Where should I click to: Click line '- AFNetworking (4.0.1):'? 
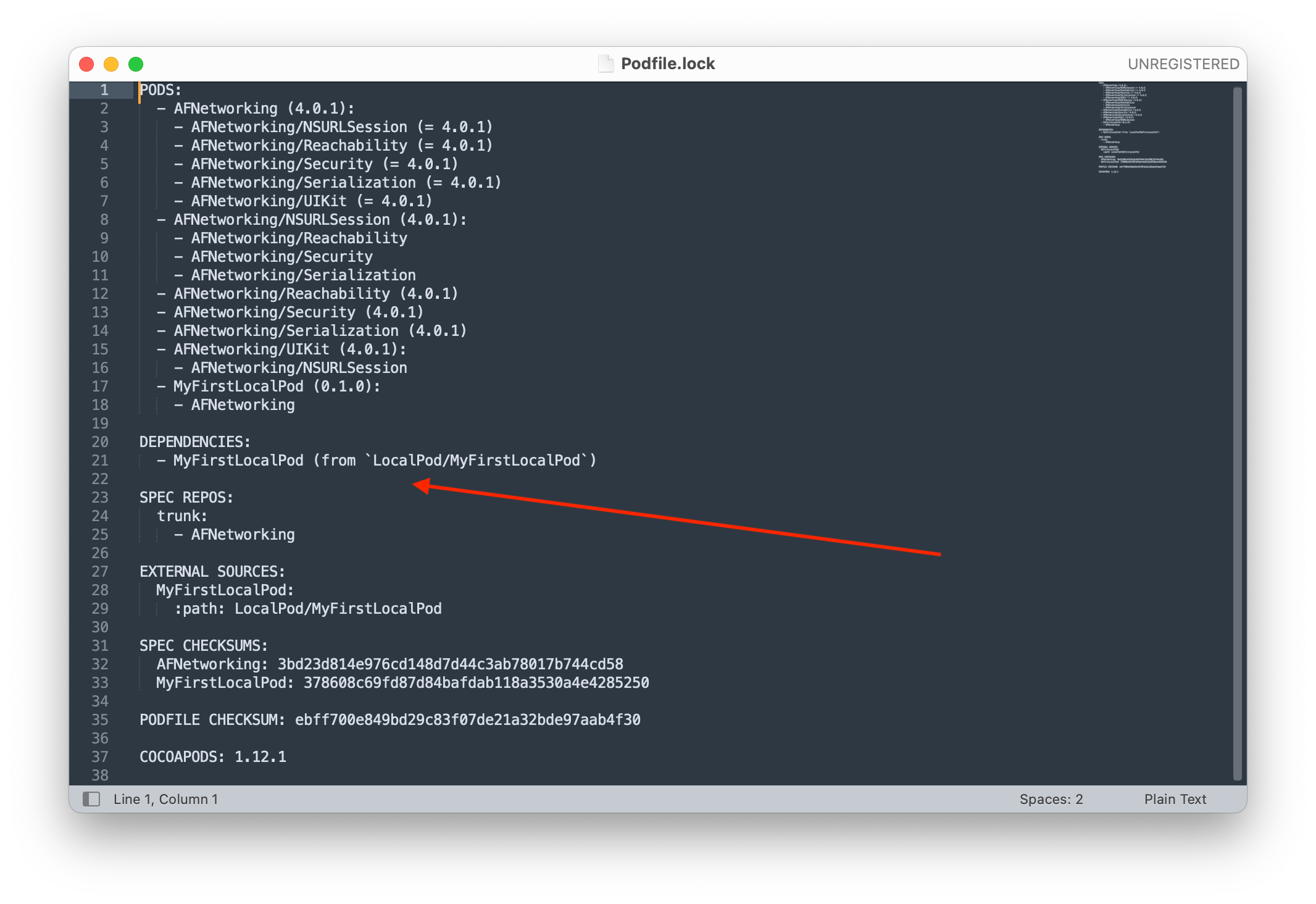[x=256, y=109]
